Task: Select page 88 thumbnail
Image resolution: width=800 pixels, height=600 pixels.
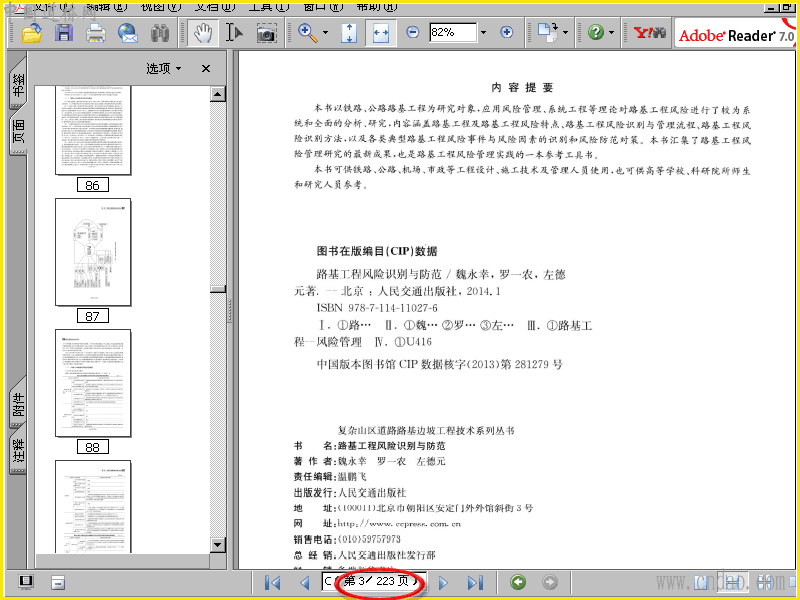Action: (93, 383)
